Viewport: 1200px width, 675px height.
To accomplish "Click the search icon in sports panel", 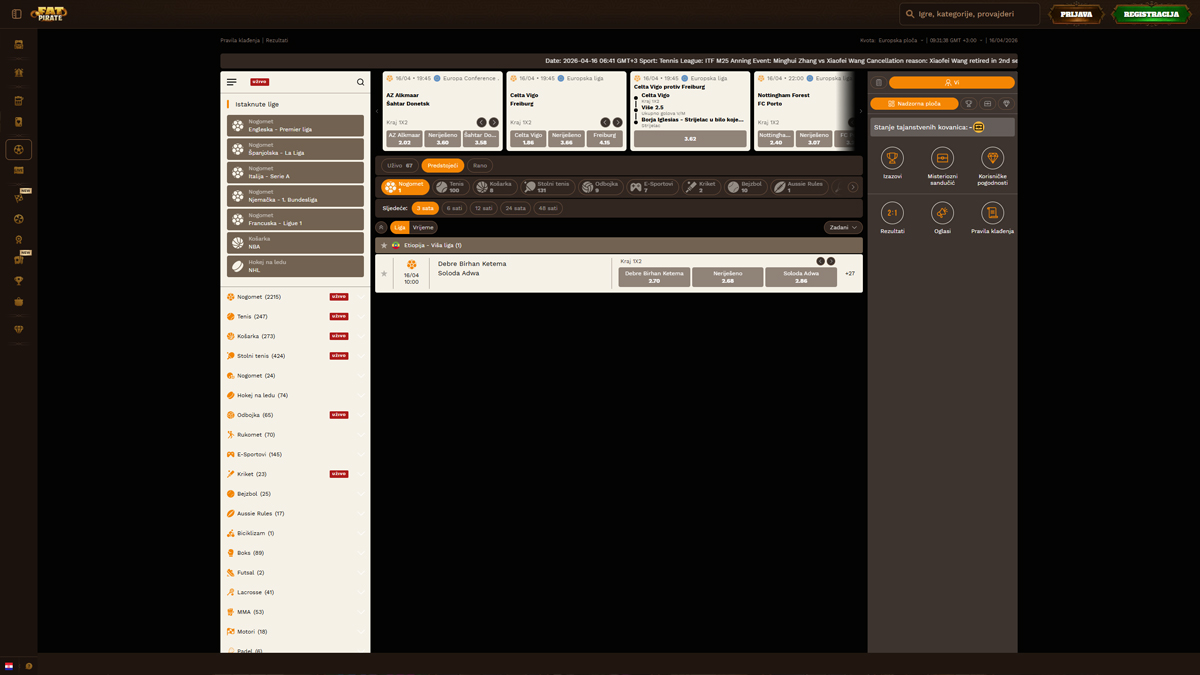I will (x=360, y=82).
